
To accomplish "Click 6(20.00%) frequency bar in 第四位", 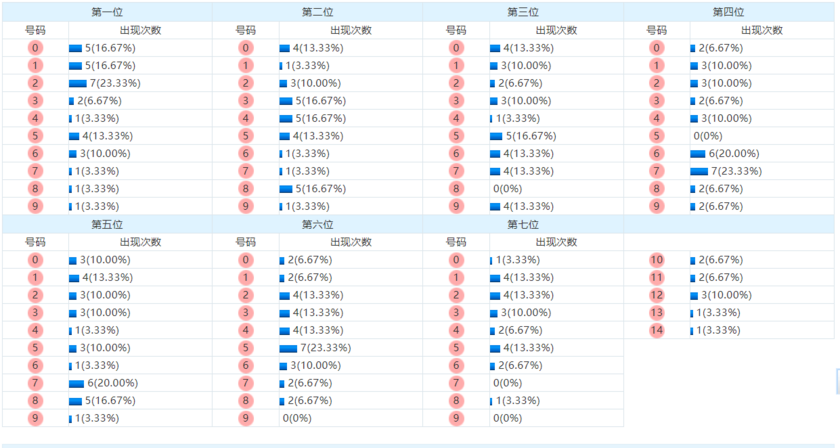I will (698, 154).
